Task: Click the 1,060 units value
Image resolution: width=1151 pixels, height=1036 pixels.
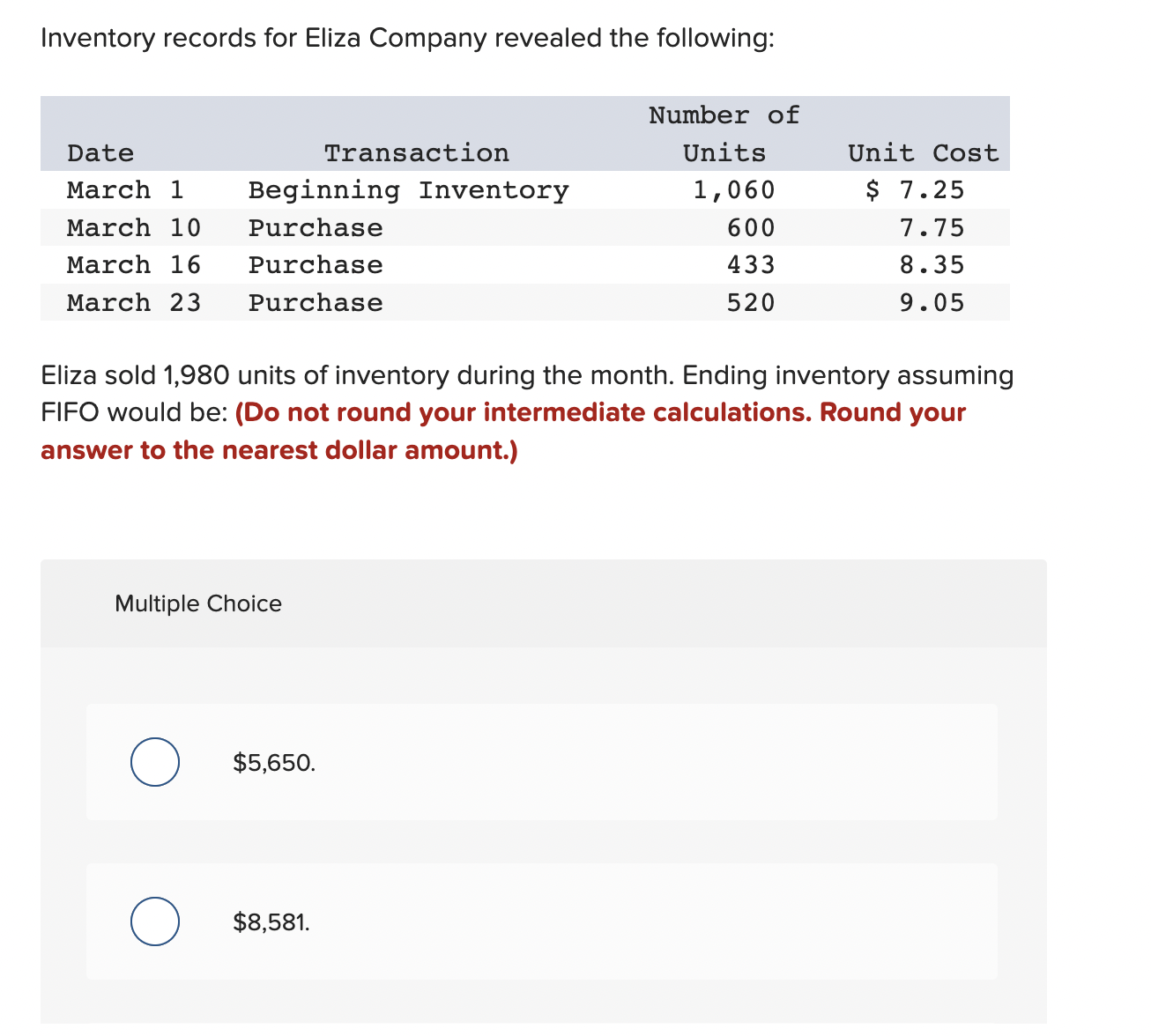Action: (x=731, y=189)
